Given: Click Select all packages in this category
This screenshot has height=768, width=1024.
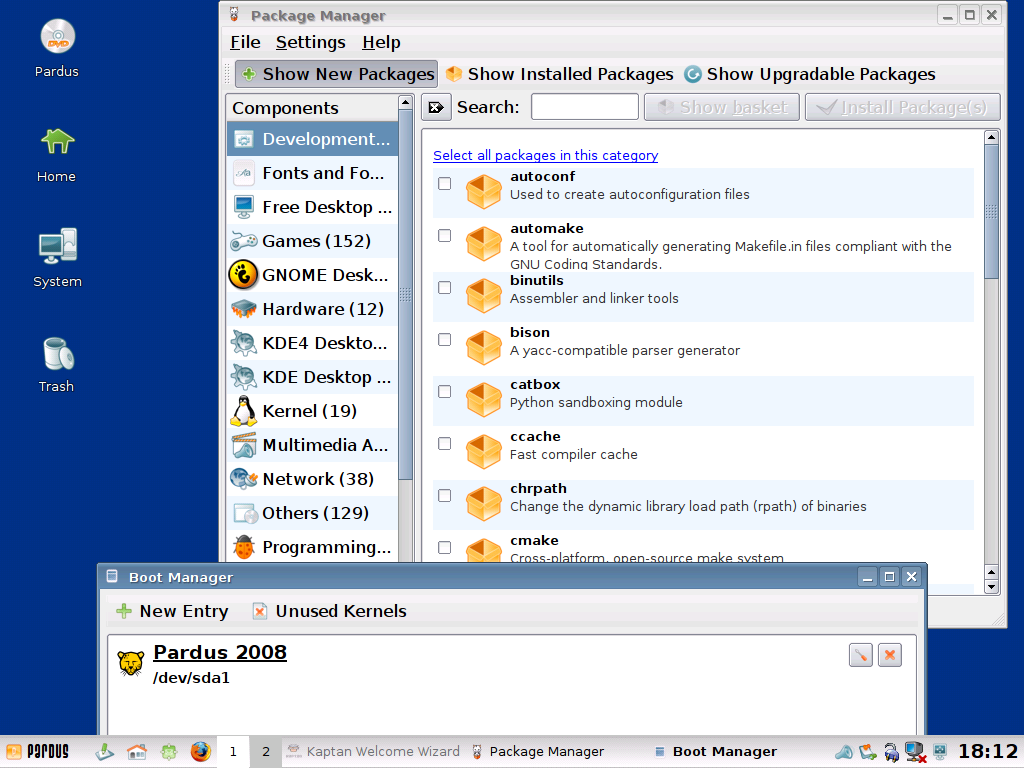Looking at the screenshot, I should pyautogui.click(x=545, y=155).
